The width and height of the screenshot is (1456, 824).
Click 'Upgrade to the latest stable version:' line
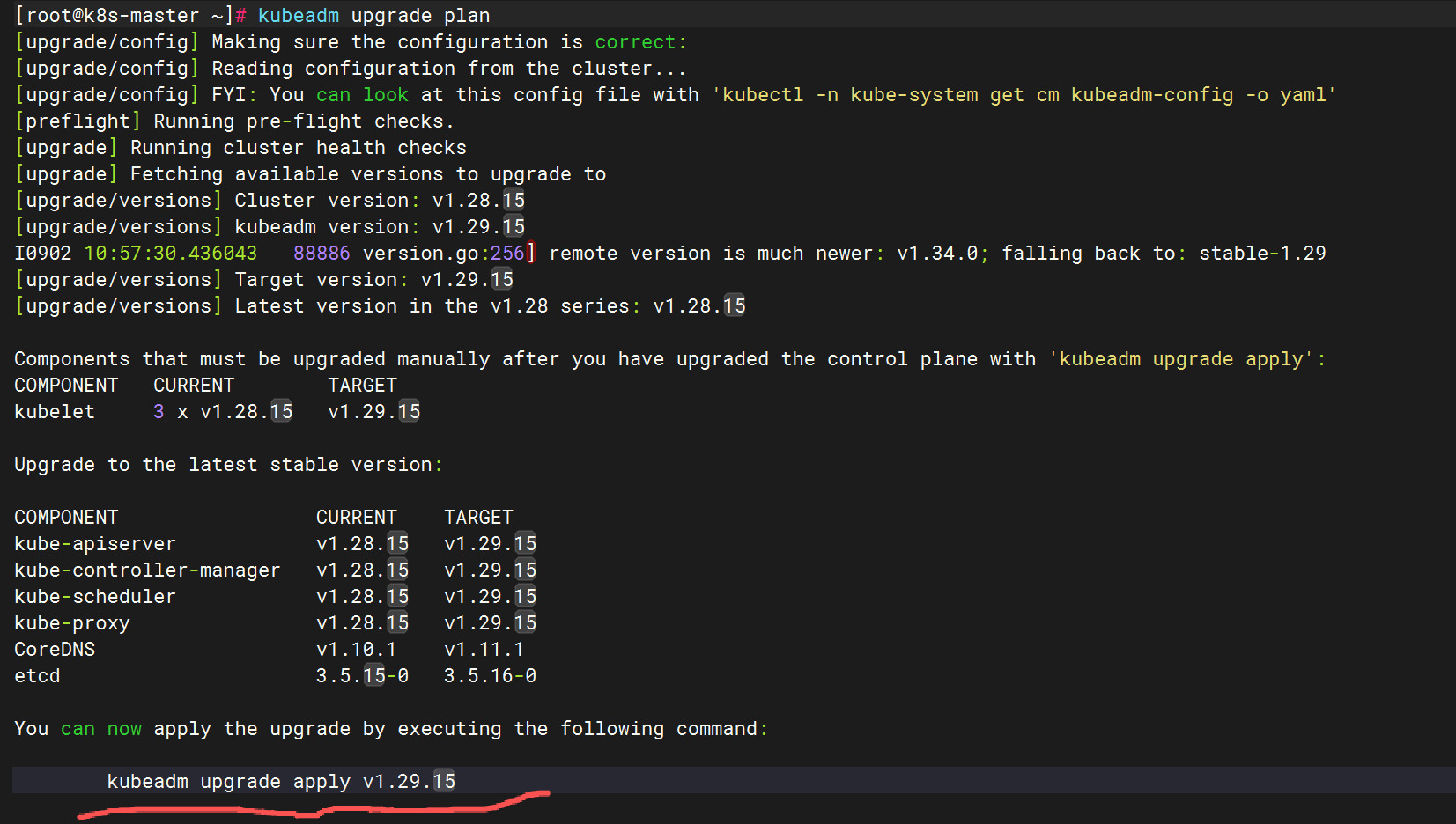[x=229, y=465]
